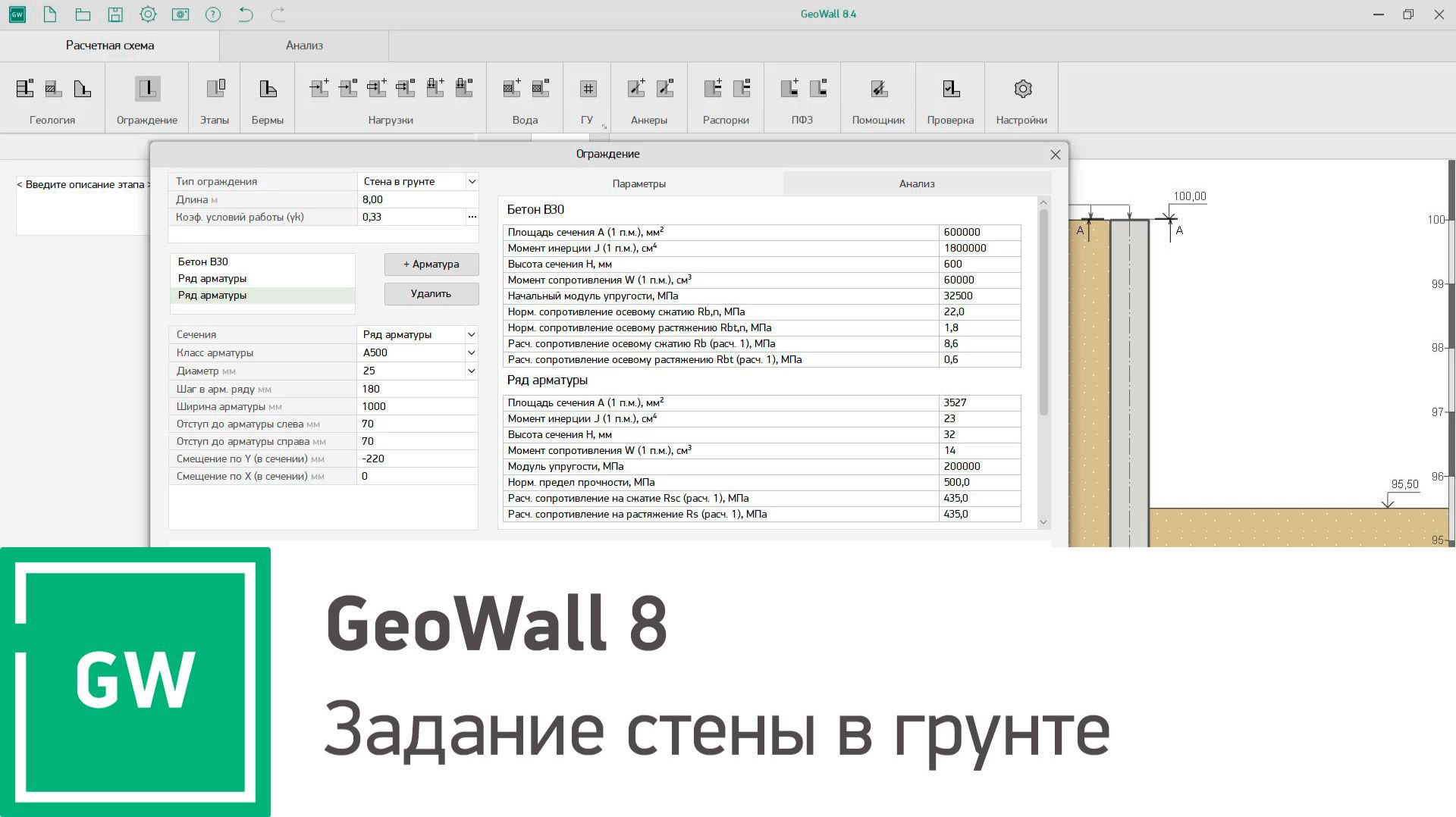Open the geology layers list icon

coord(25,89)
